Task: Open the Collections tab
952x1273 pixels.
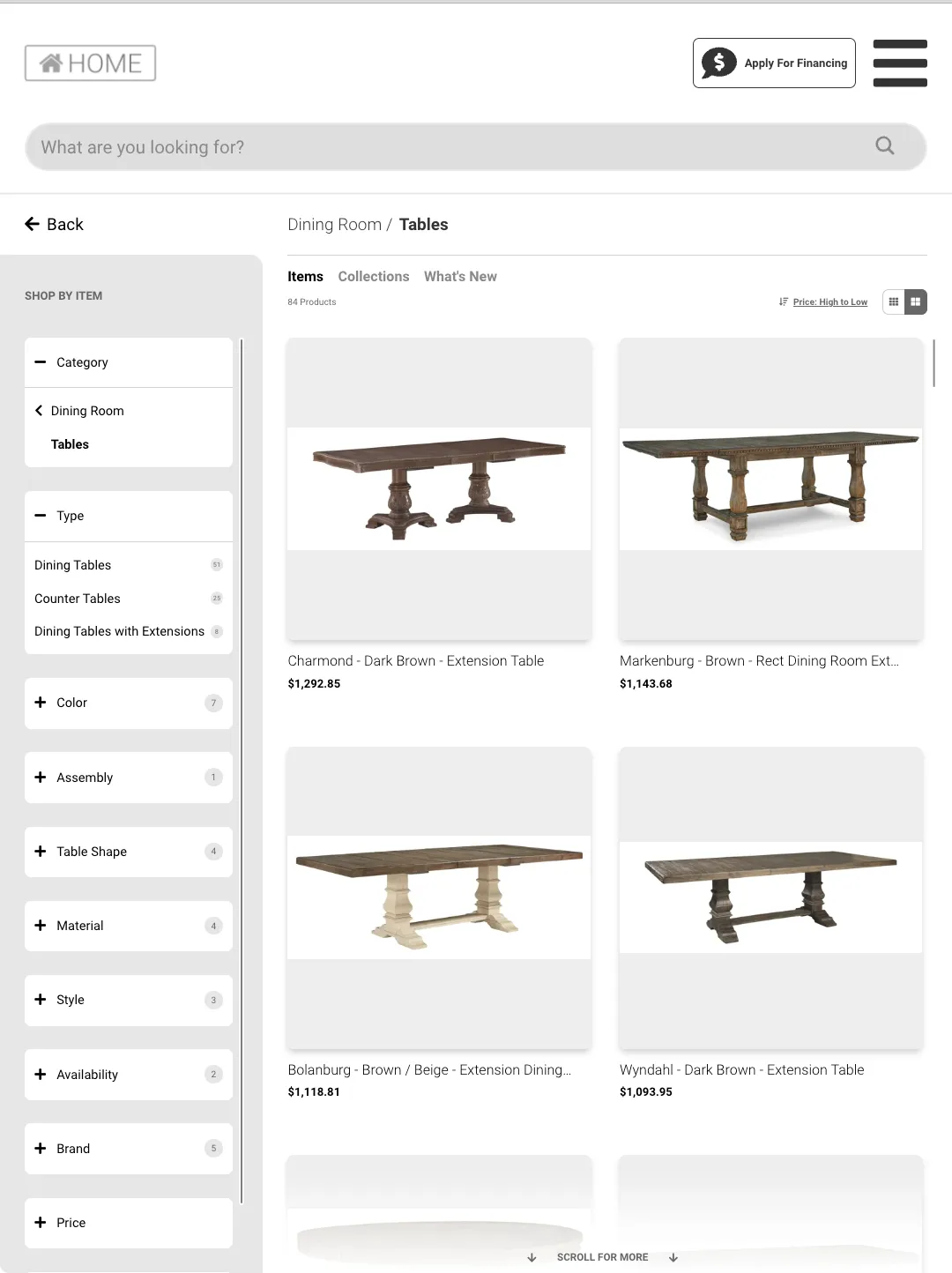Action: click(x=374, y=277)
